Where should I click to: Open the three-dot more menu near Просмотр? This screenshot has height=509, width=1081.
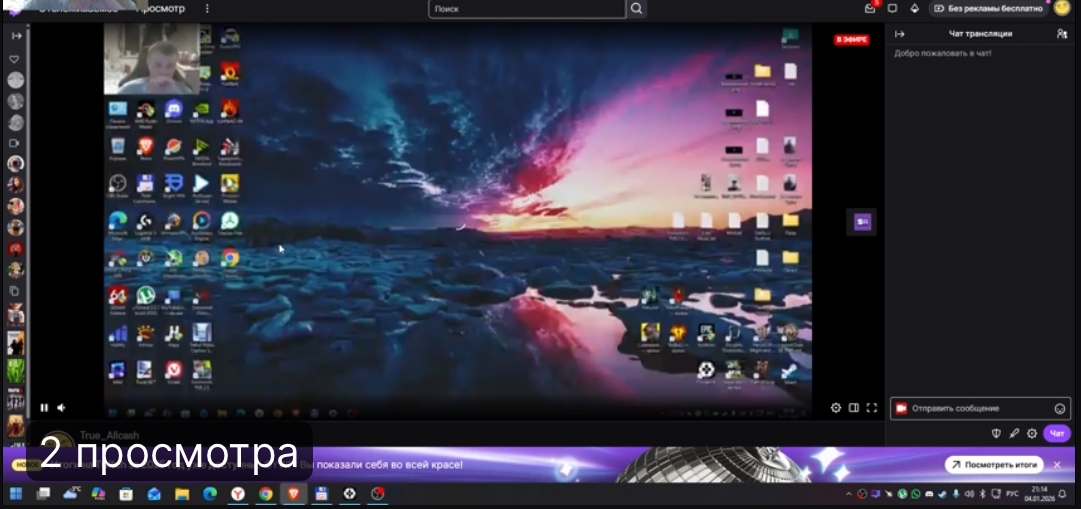click(x=208, y=8)
